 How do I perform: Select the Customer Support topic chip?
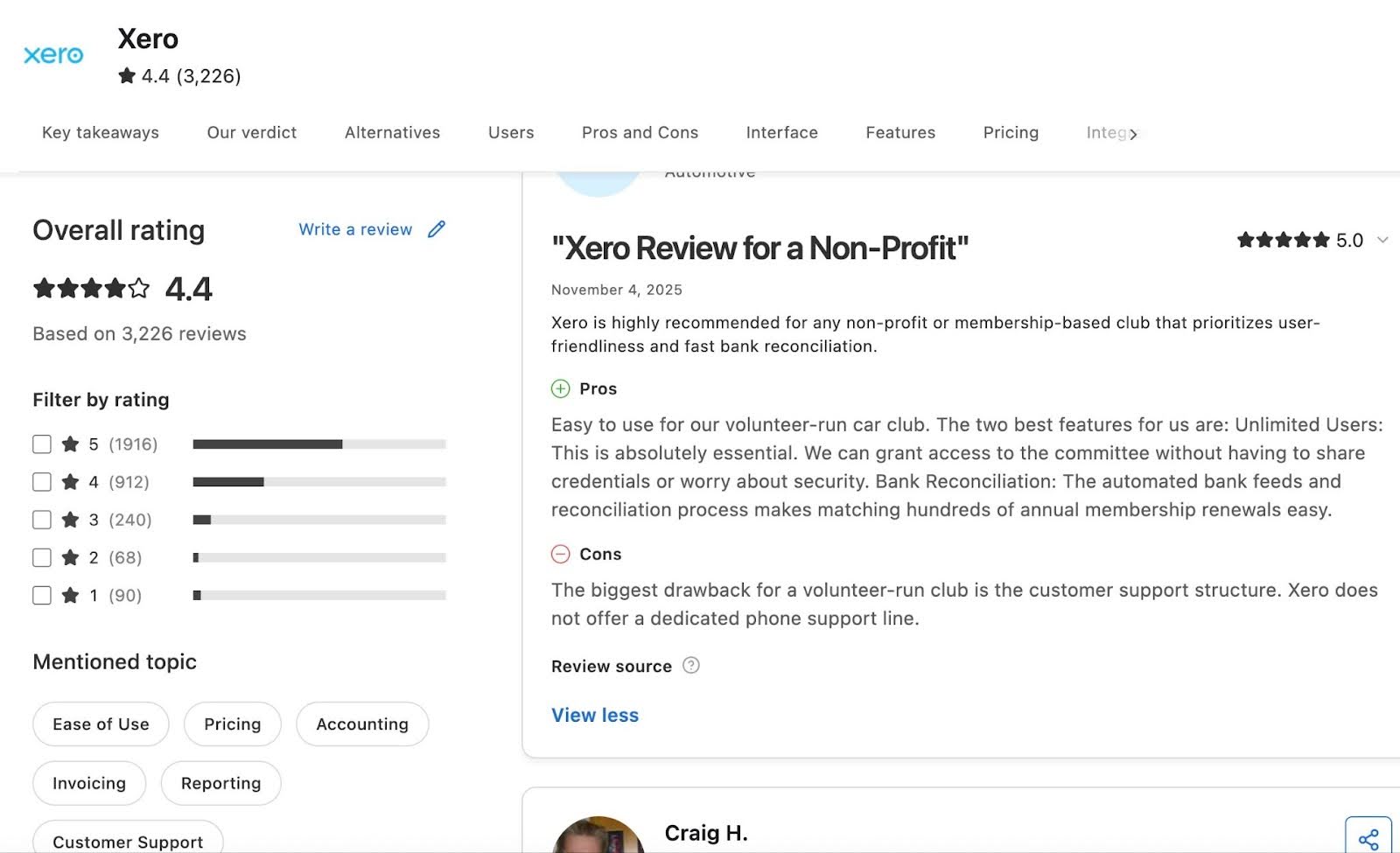[x=127, y=840]
